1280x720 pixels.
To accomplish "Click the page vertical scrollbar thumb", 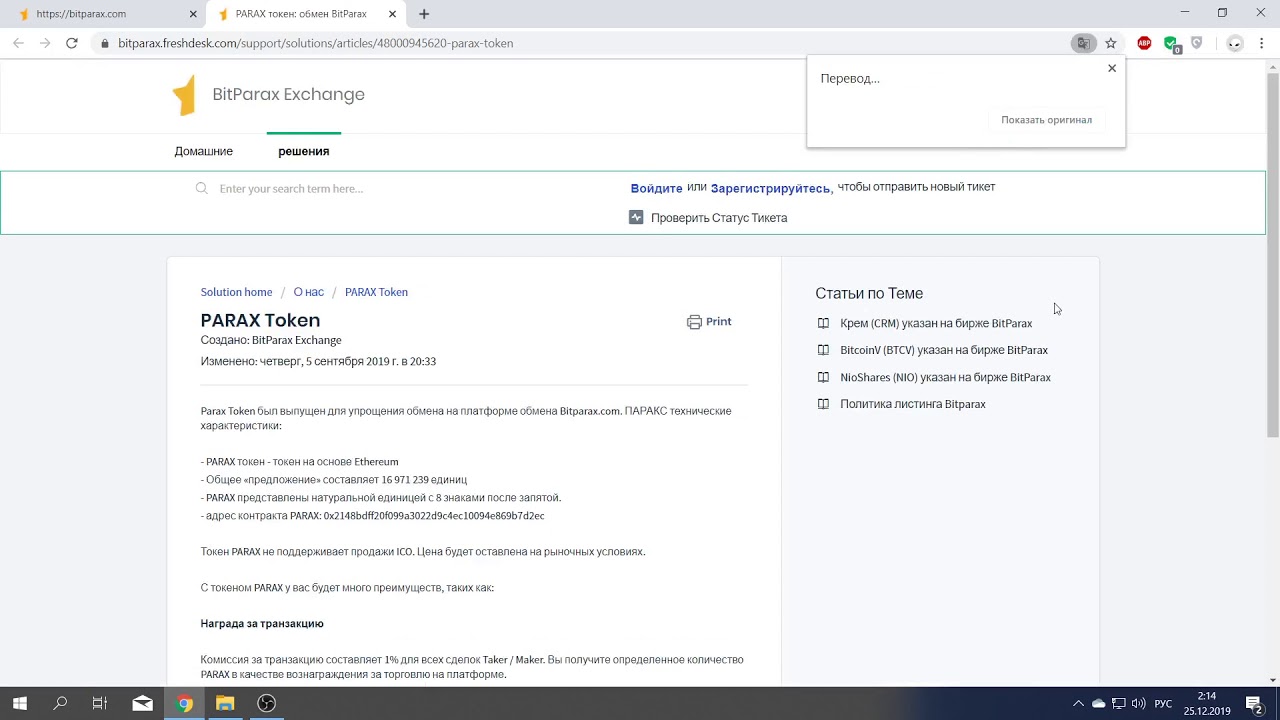I will coord(1273,255).
